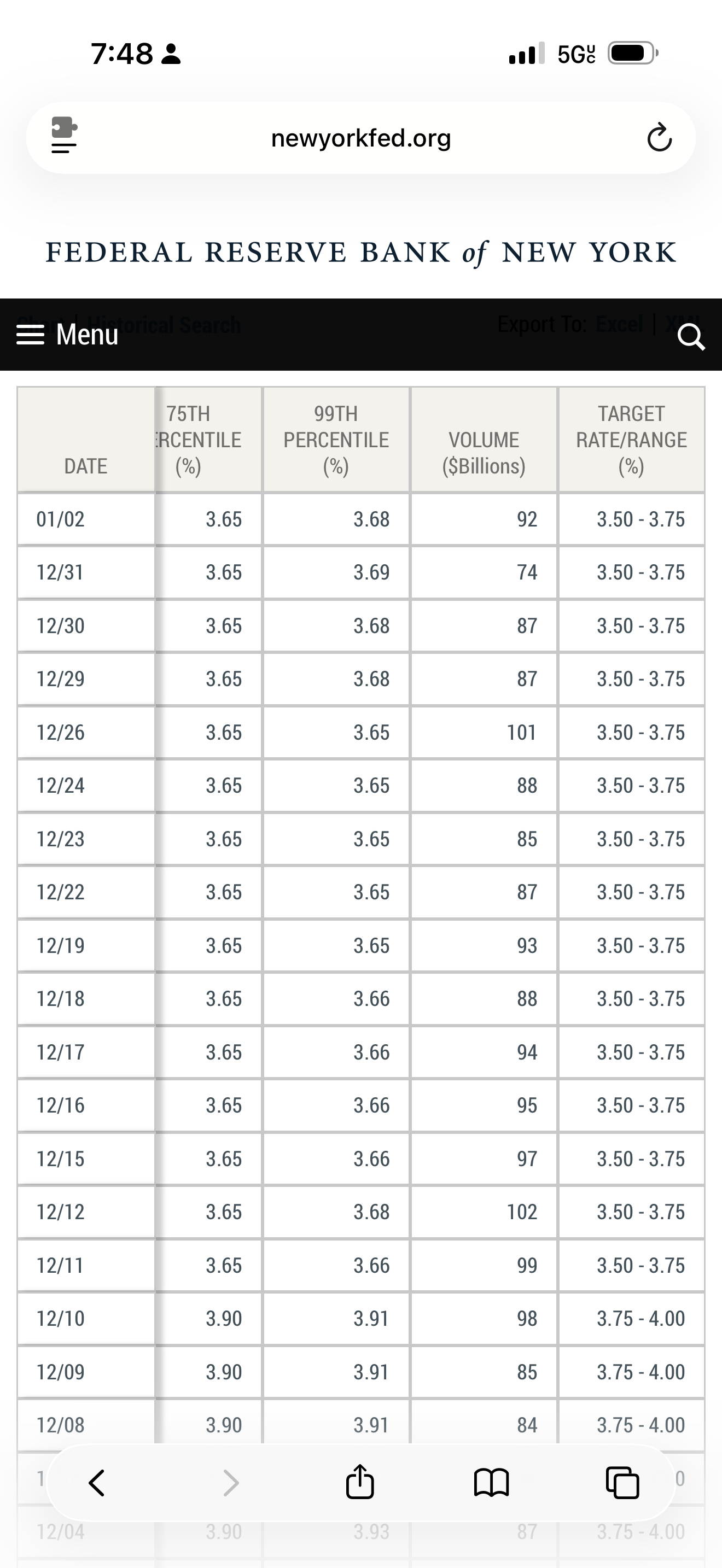Tap the 12/12 volume value 102
Image resolution: width=722 pixels, height=1568 pixels.
tap(522, 1212)
